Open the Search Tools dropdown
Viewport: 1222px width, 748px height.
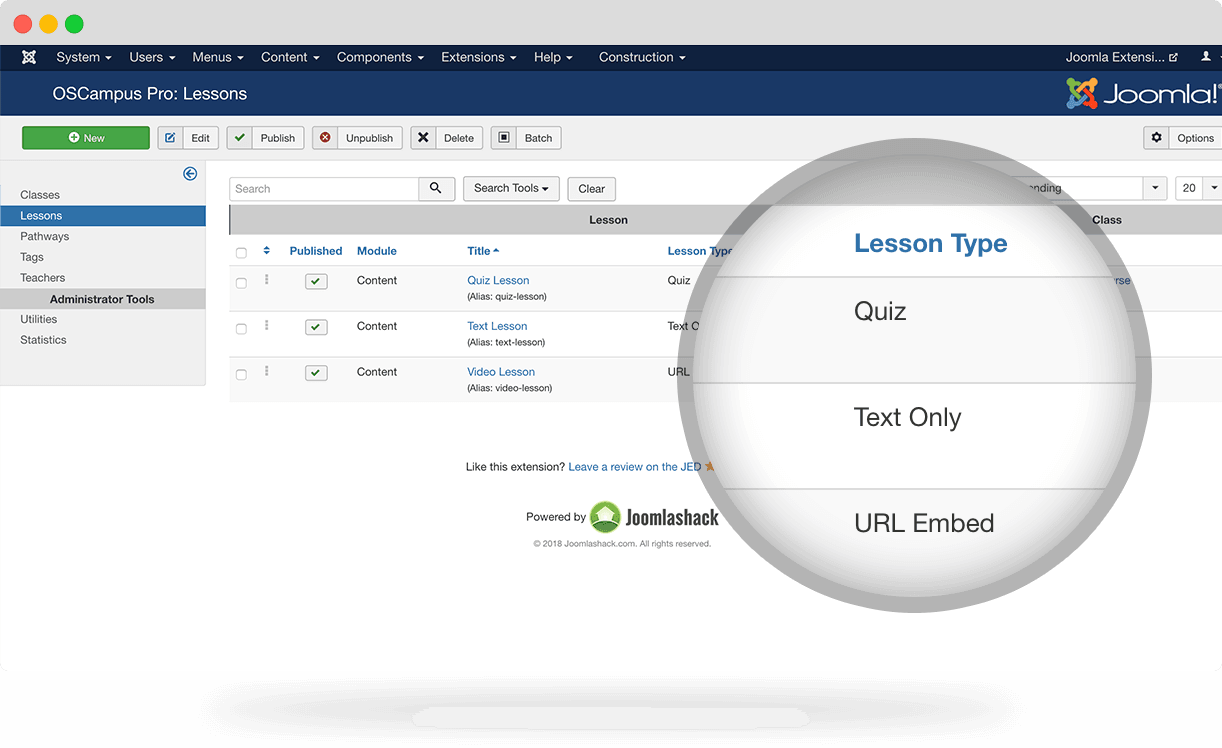511,188
